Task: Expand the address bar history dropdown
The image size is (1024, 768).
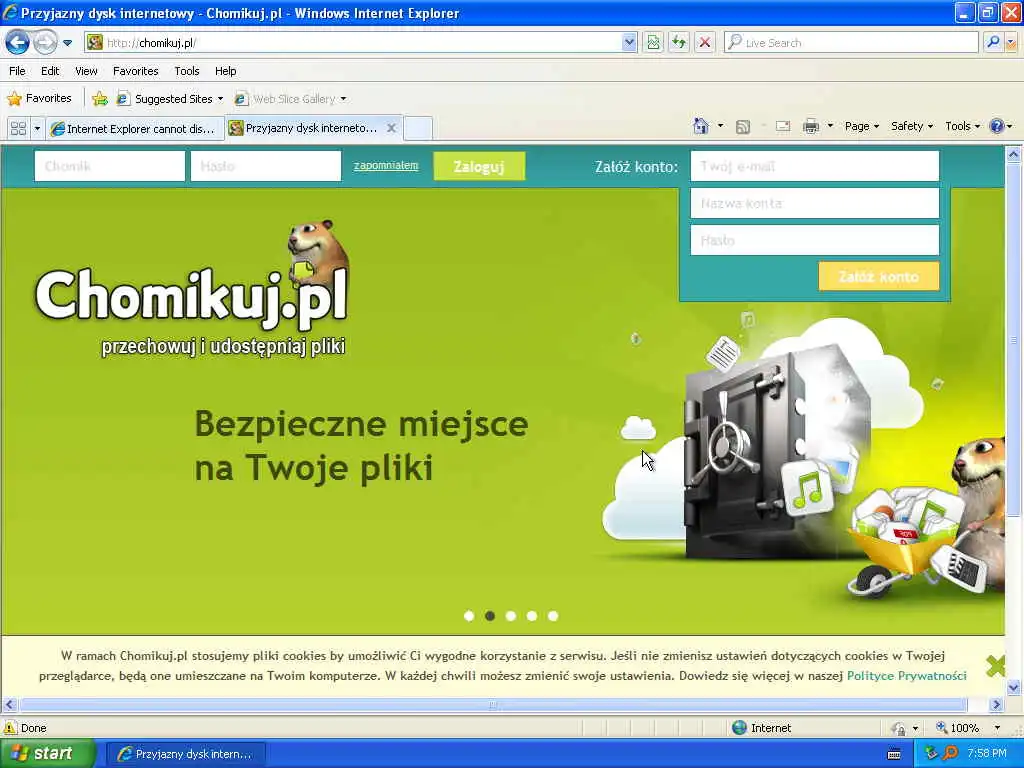Action: tap(629, 43)
